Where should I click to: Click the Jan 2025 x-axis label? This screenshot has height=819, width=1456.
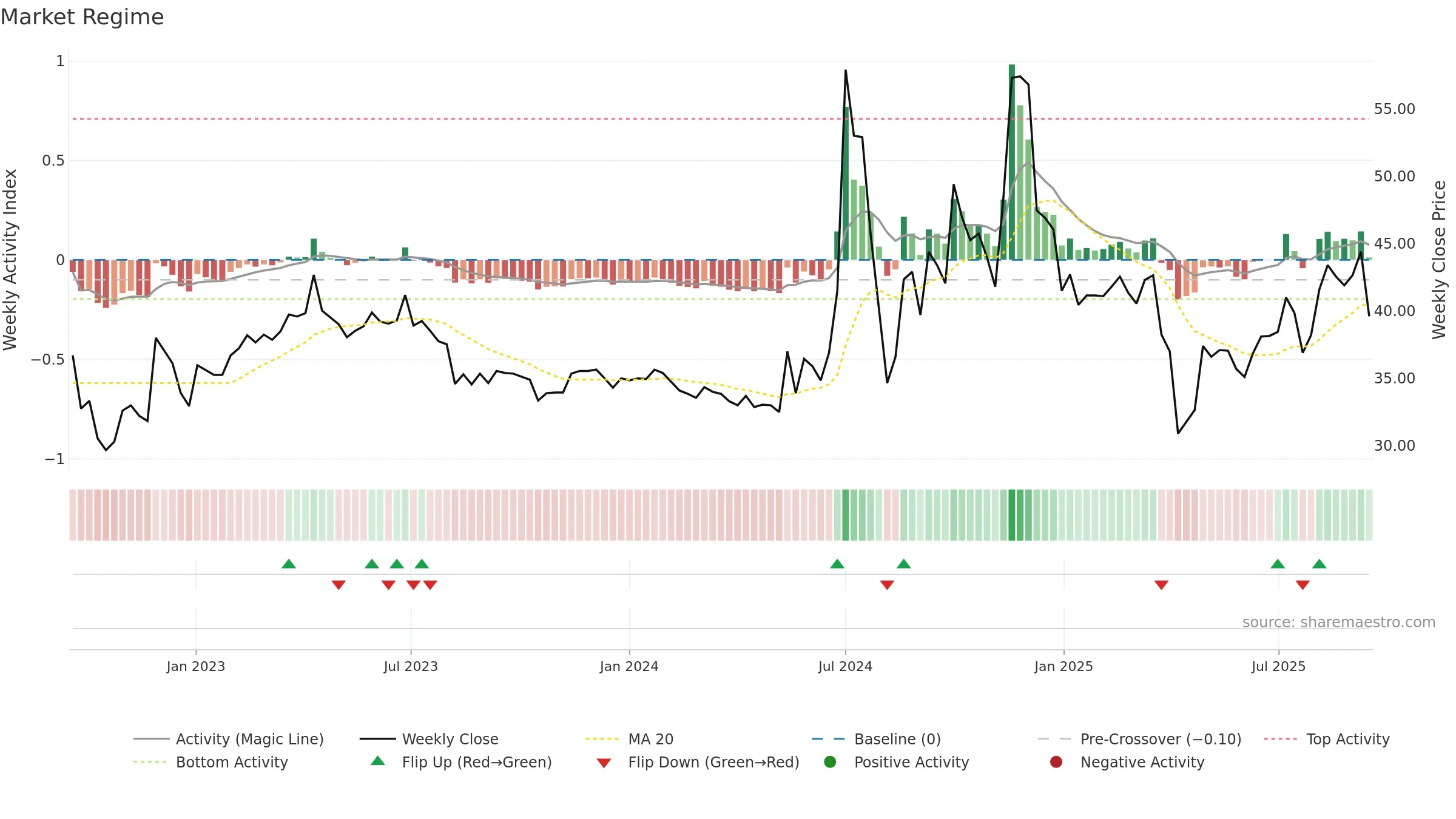(1063, 666)
